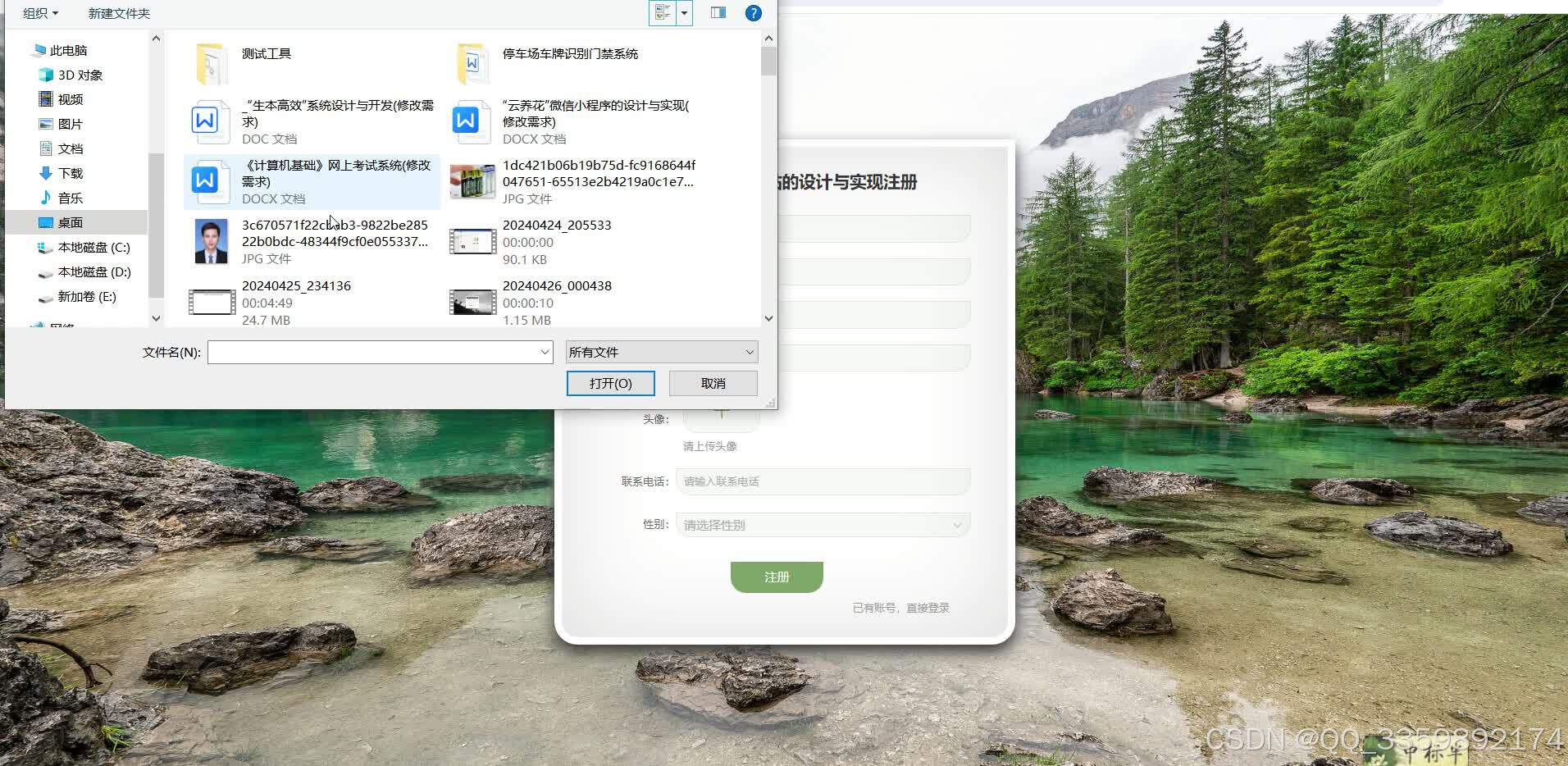Screen dimensions: 1568x766
Task: Click green 注册 button
Action: coord(777,577)
